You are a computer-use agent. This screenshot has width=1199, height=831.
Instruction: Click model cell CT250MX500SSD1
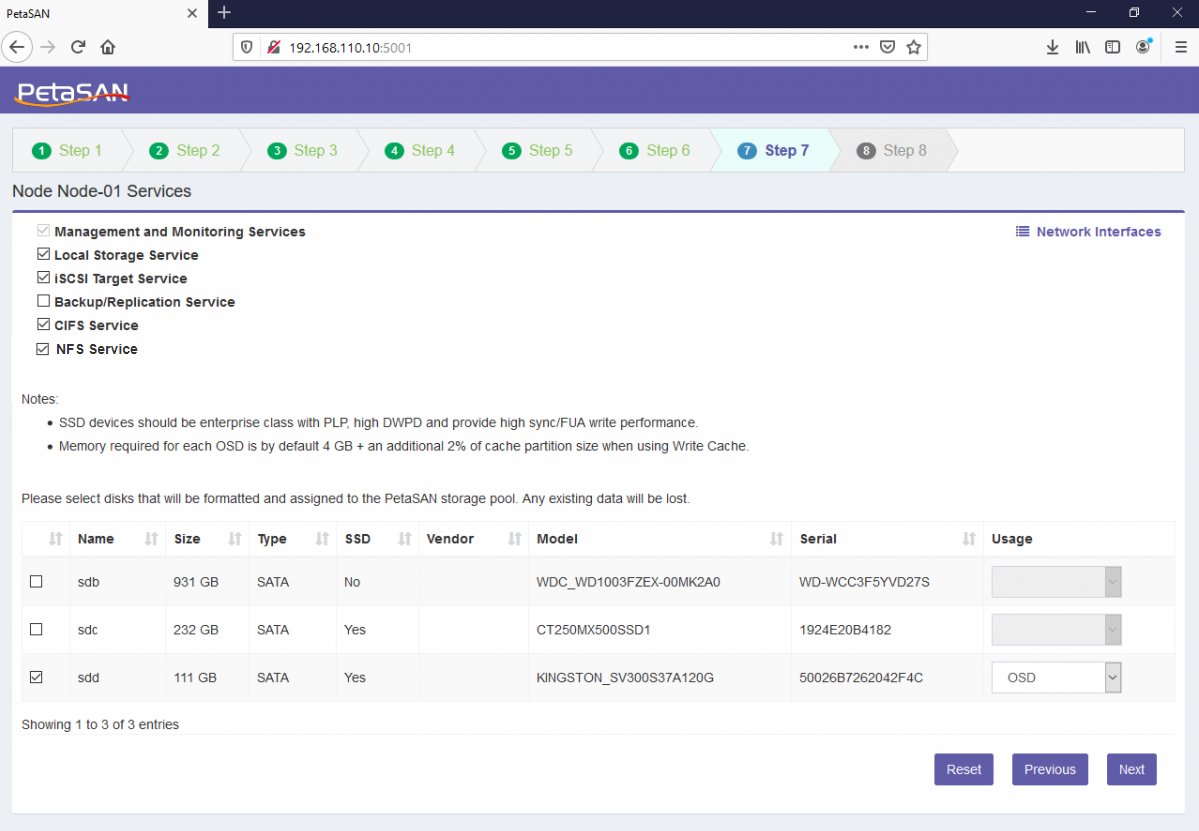[593, 630]
